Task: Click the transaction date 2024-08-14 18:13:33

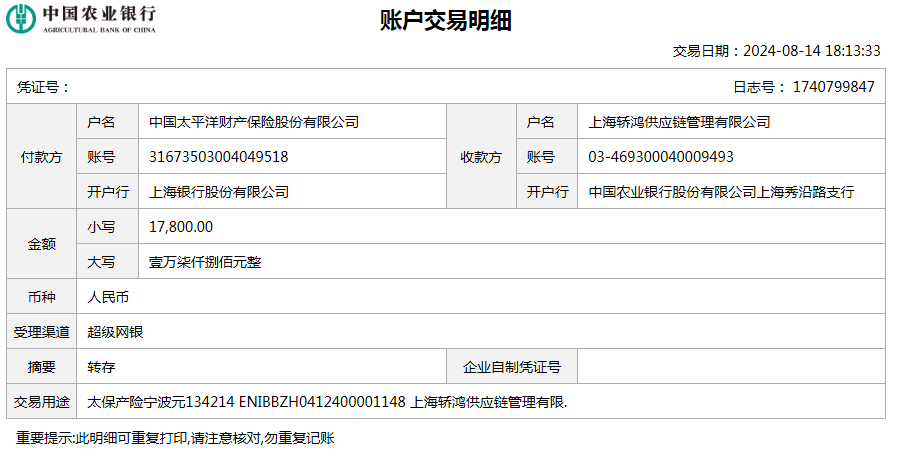Action: coord(812,51)
